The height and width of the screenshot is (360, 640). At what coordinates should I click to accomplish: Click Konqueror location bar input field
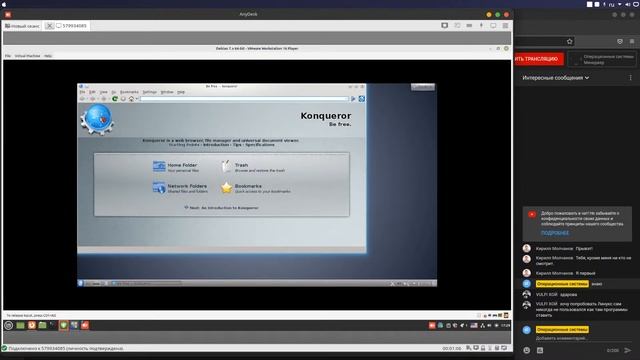(244, 99)
